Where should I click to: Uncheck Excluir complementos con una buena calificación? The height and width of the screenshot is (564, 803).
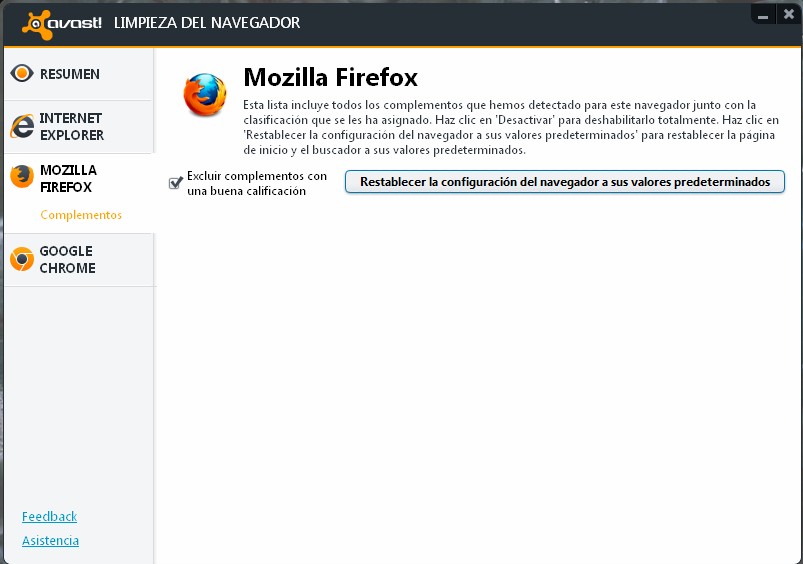(x=176, y=183)
